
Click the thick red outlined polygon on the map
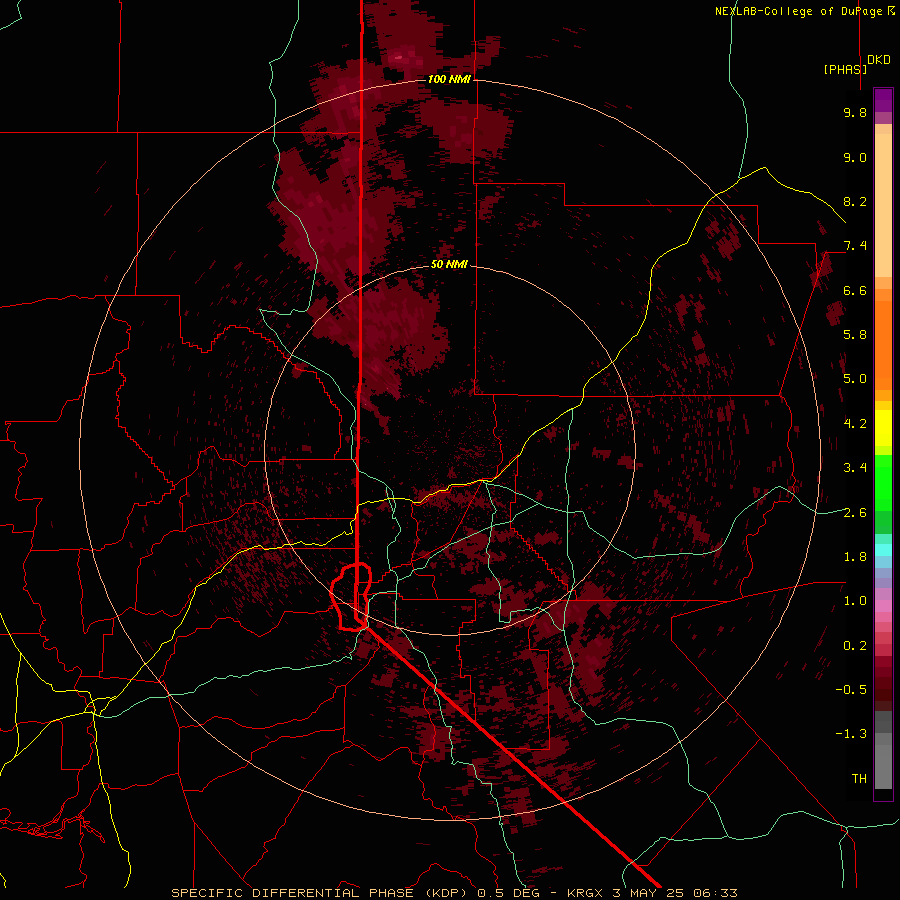351,597
